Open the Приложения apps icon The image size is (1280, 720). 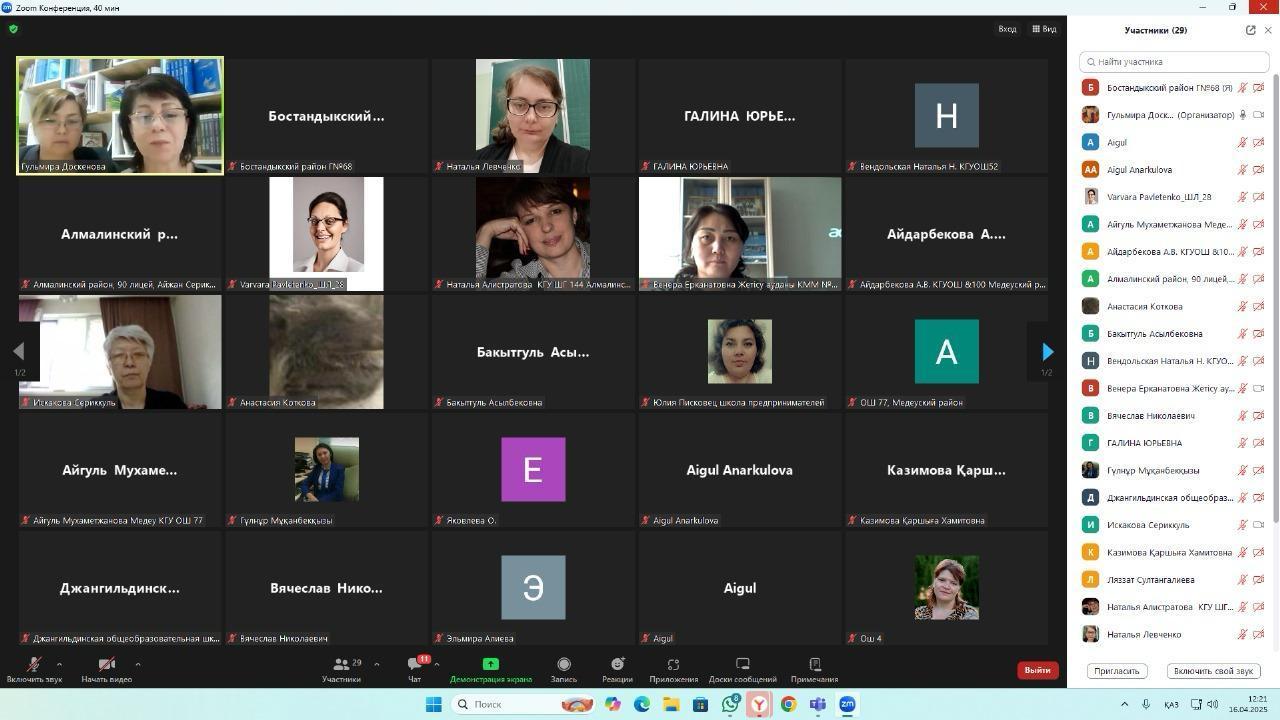click(673, 665)
